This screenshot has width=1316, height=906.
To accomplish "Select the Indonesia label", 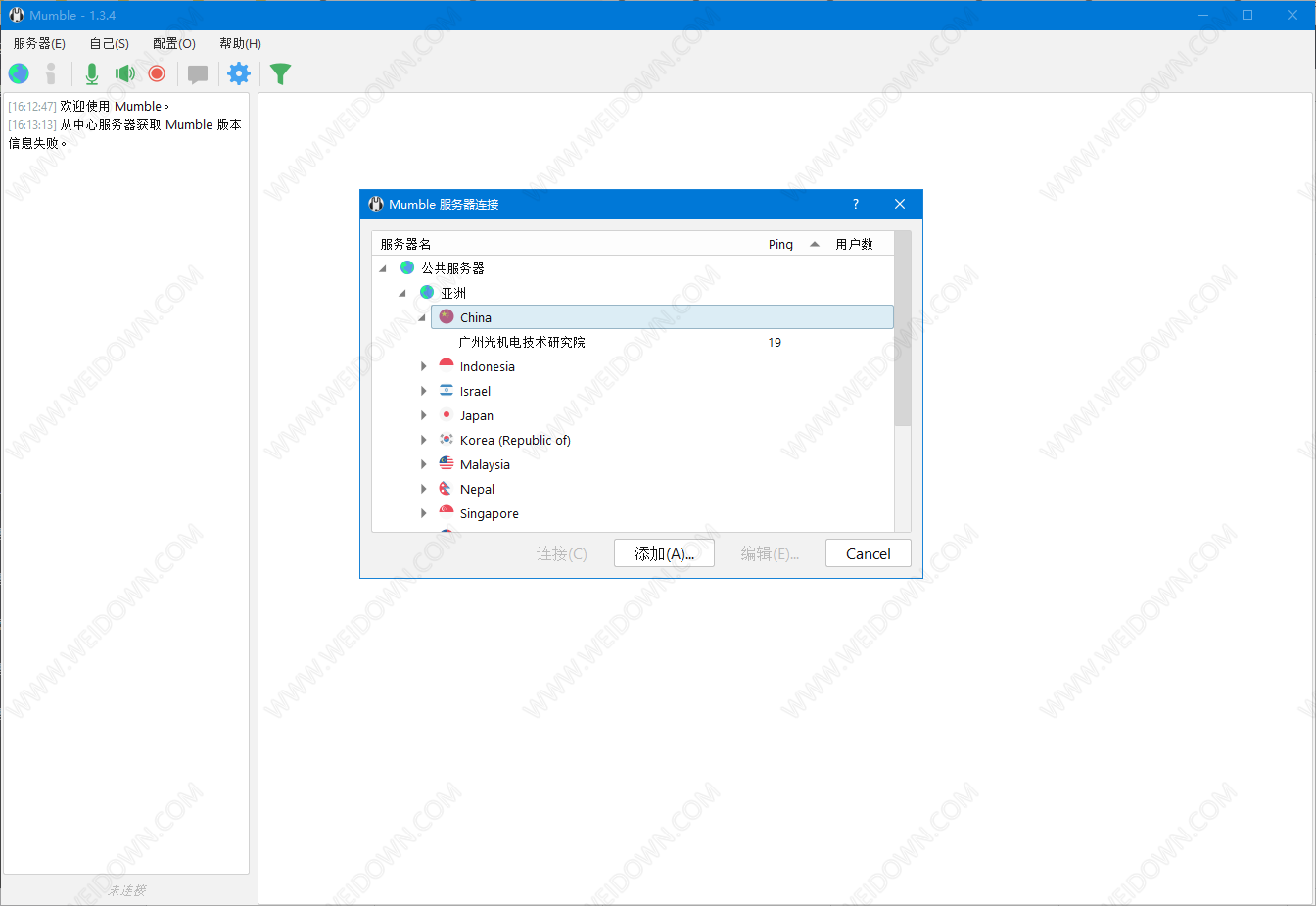I will point(487,366).
